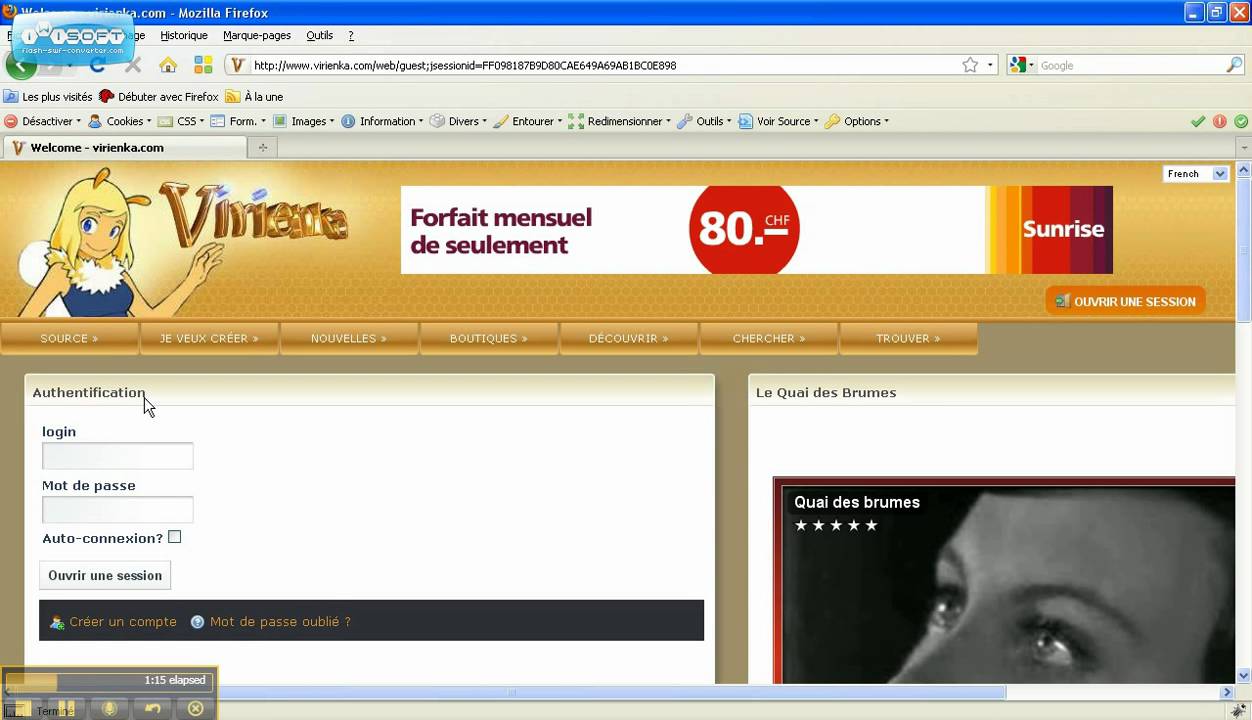Viewport: 1252px width, 720px height.
Task: Click the address bar URL text
Action: point(465,65)
